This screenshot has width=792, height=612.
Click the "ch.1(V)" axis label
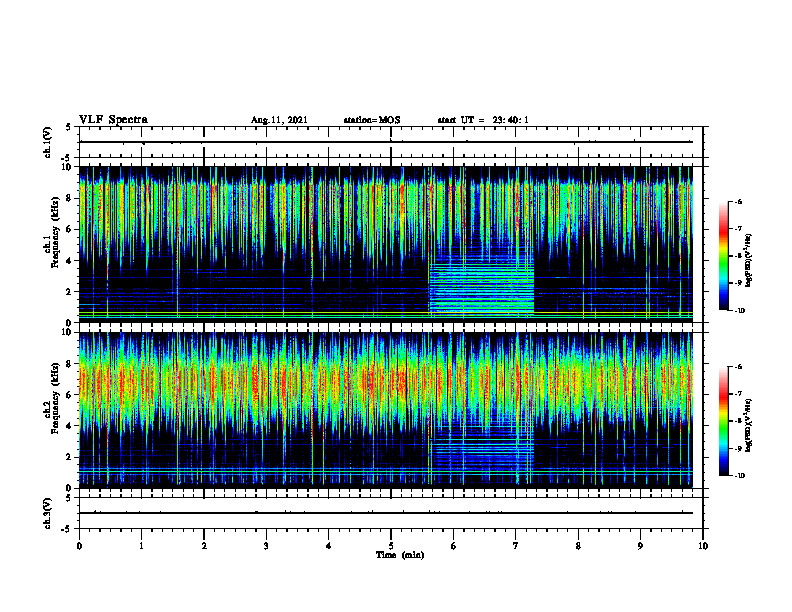47,142
